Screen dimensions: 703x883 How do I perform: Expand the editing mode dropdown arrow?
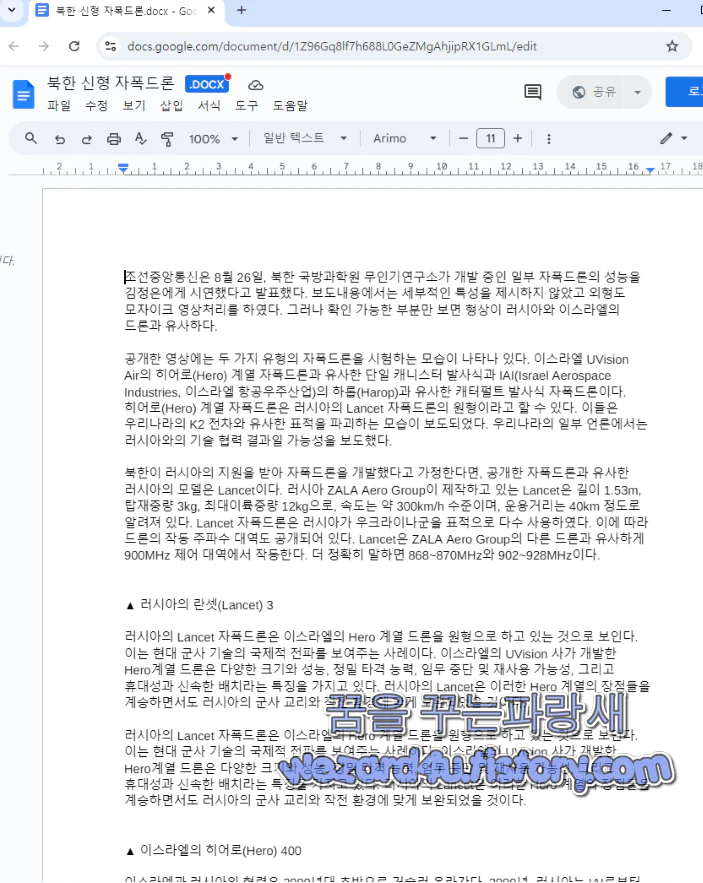point(684,138)
